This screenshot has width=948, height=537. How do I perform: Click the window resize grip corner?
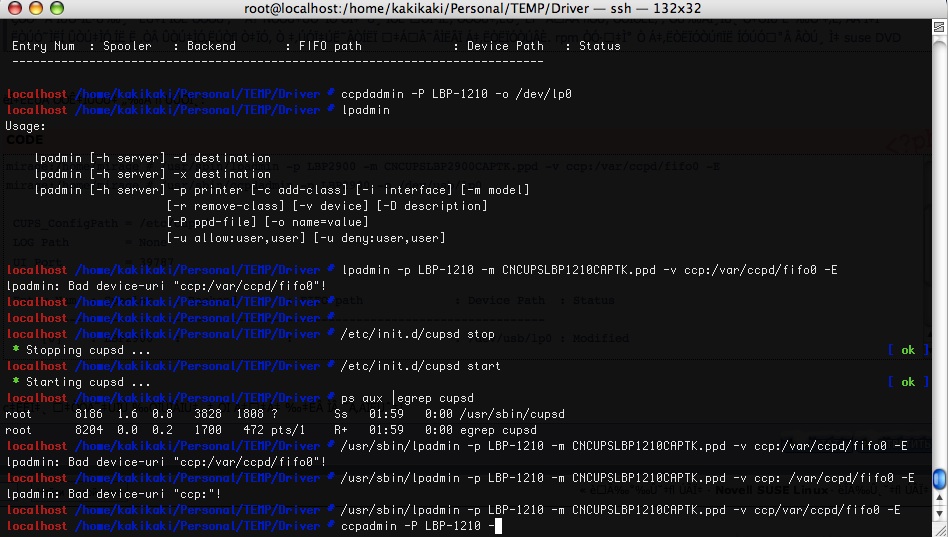click(x=939, y=530)
